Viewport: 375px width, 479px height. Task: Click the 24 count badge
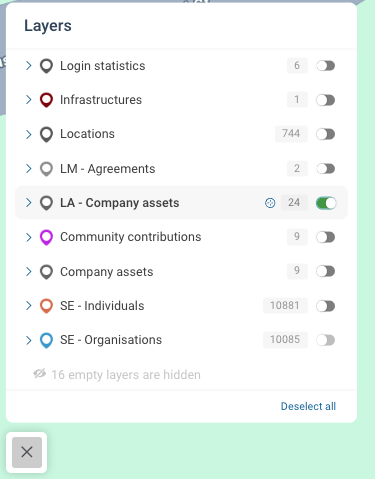click(x=294, y=202)
